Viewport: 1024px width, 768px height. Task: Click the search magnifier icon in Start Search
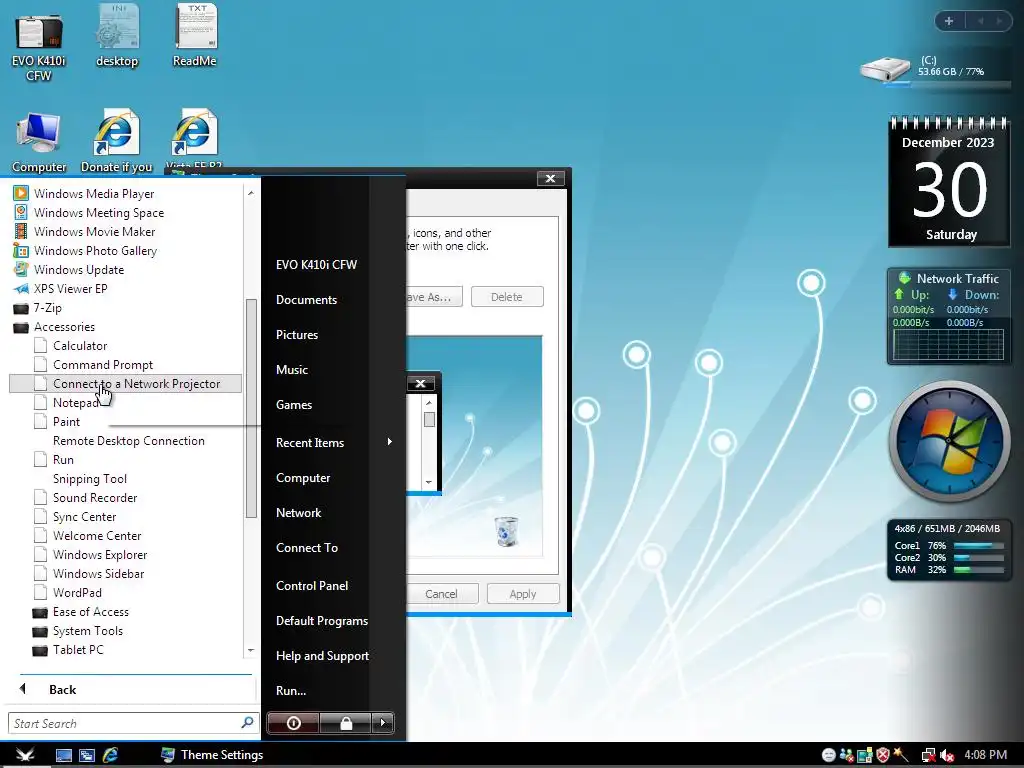(247, 722)
